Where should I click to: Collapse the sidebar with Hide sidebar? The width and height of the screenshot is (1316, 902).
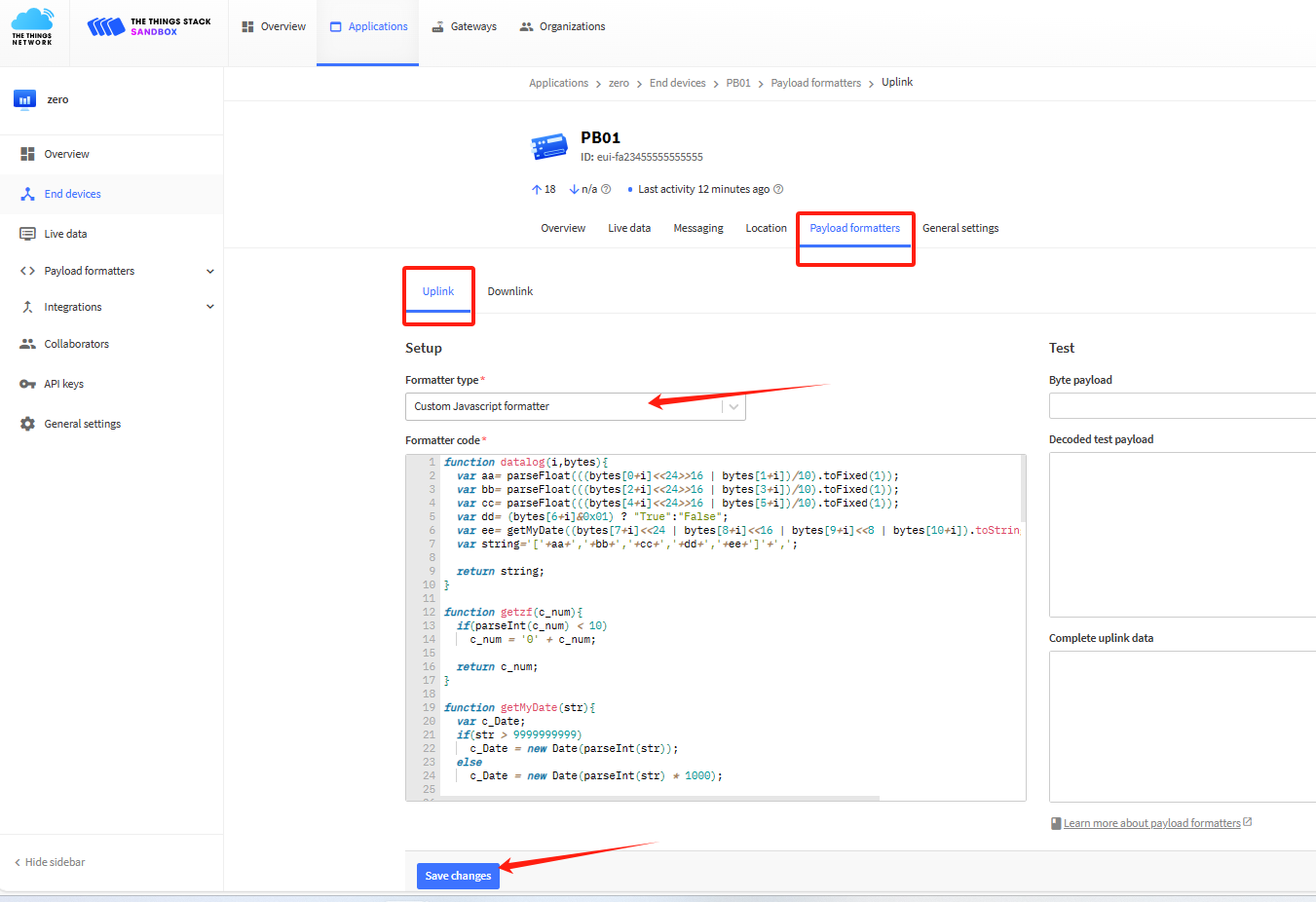pos(50,862)
